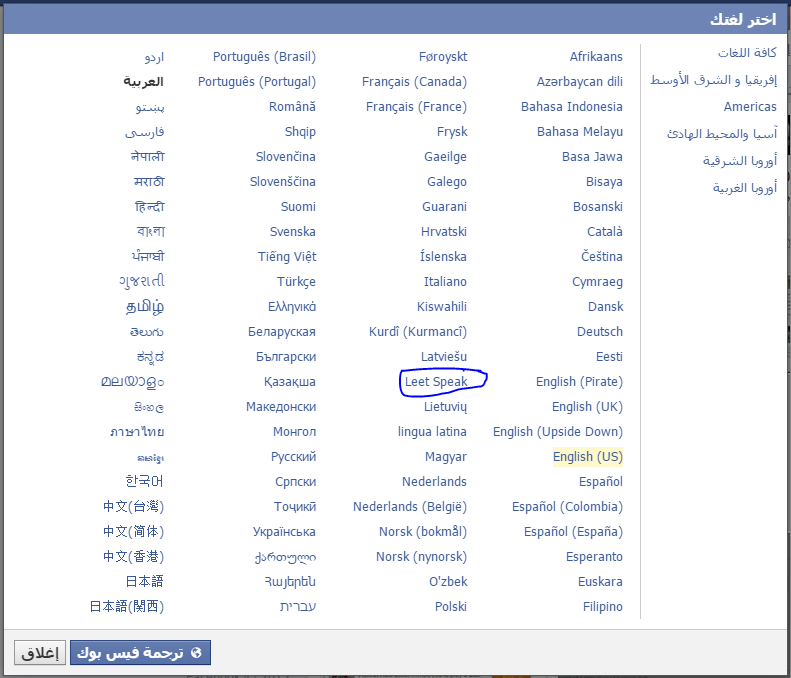
Task: Select Italiano language
Action: coord(445,281)
